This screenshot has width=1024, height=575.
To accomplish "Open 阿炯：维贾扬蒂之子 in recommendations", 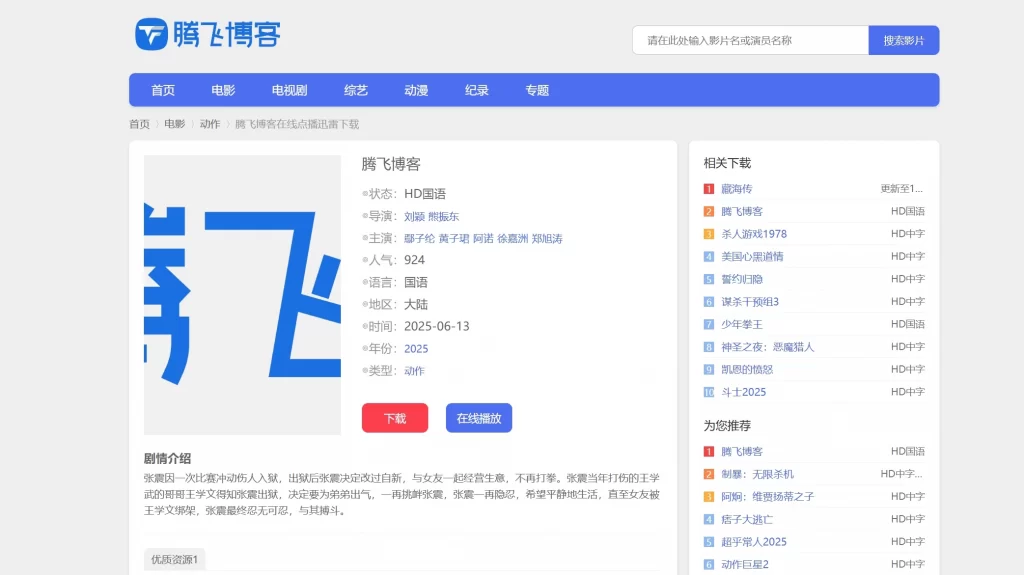I will [x=767, y=497].
